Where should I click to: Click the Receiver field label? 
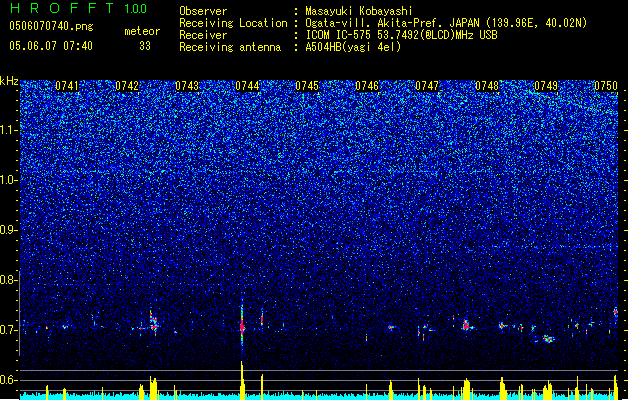click(203, 35)
